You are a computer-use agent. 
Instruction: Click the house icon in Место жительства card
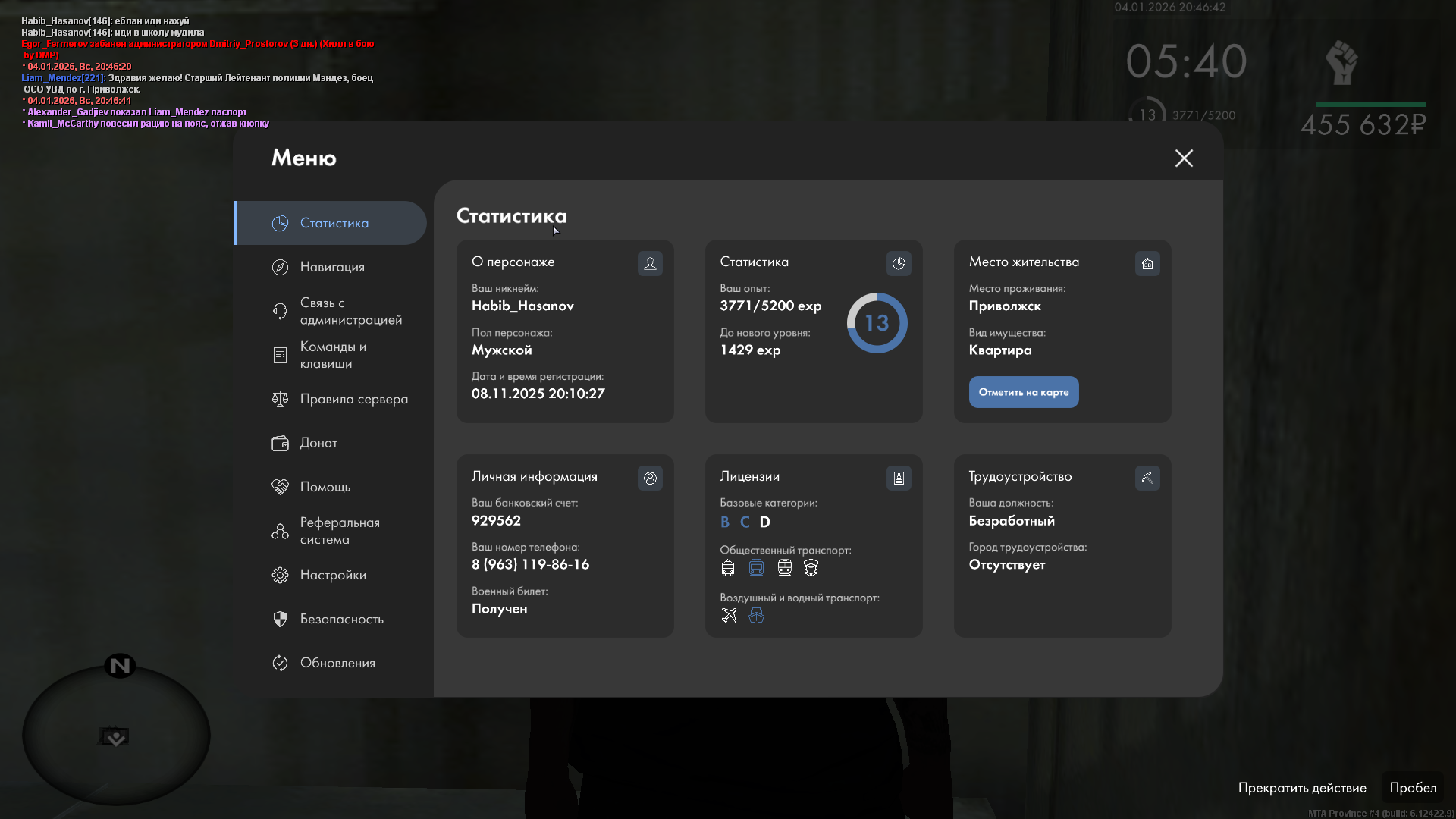[x=1147, y=263]
